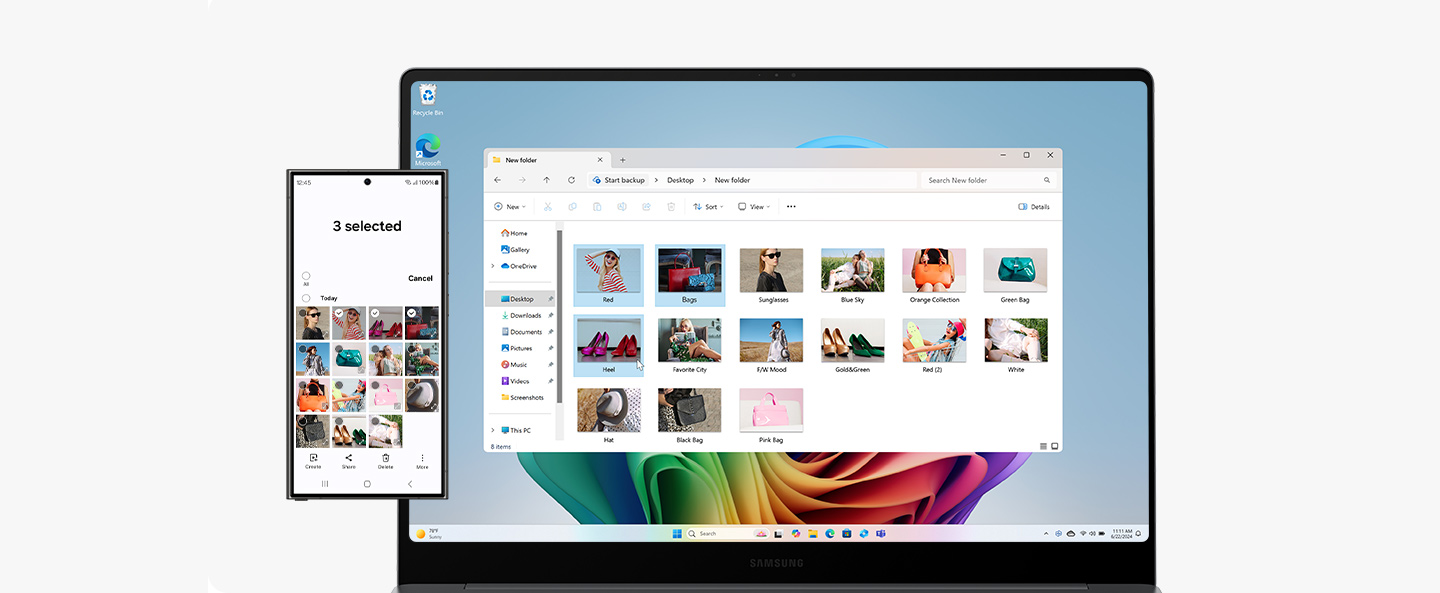Open the Microsoft Edge desktop shortcut

tap(428, 150)
